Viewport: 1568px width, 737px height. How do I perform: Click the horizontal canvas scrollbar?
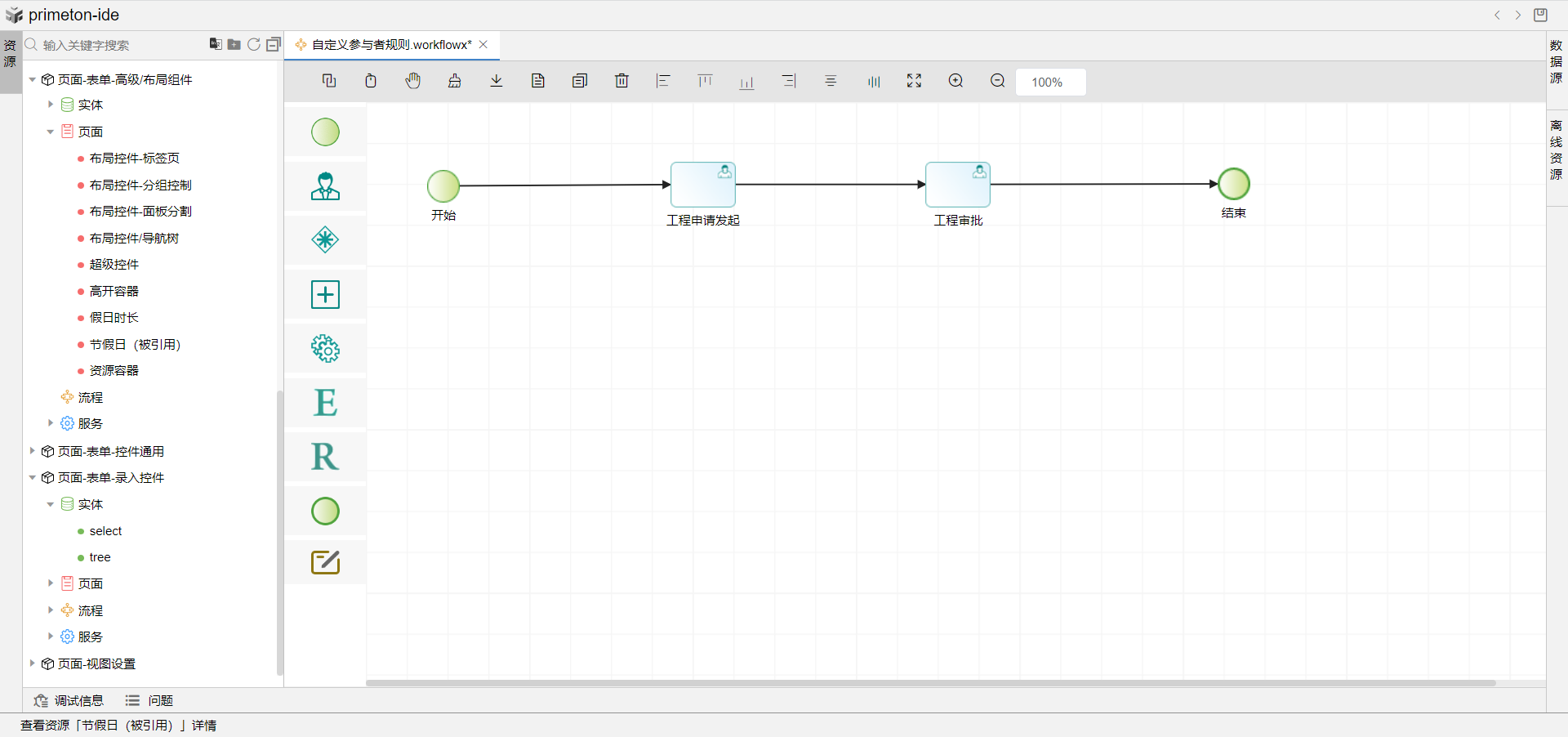(931, 682)
